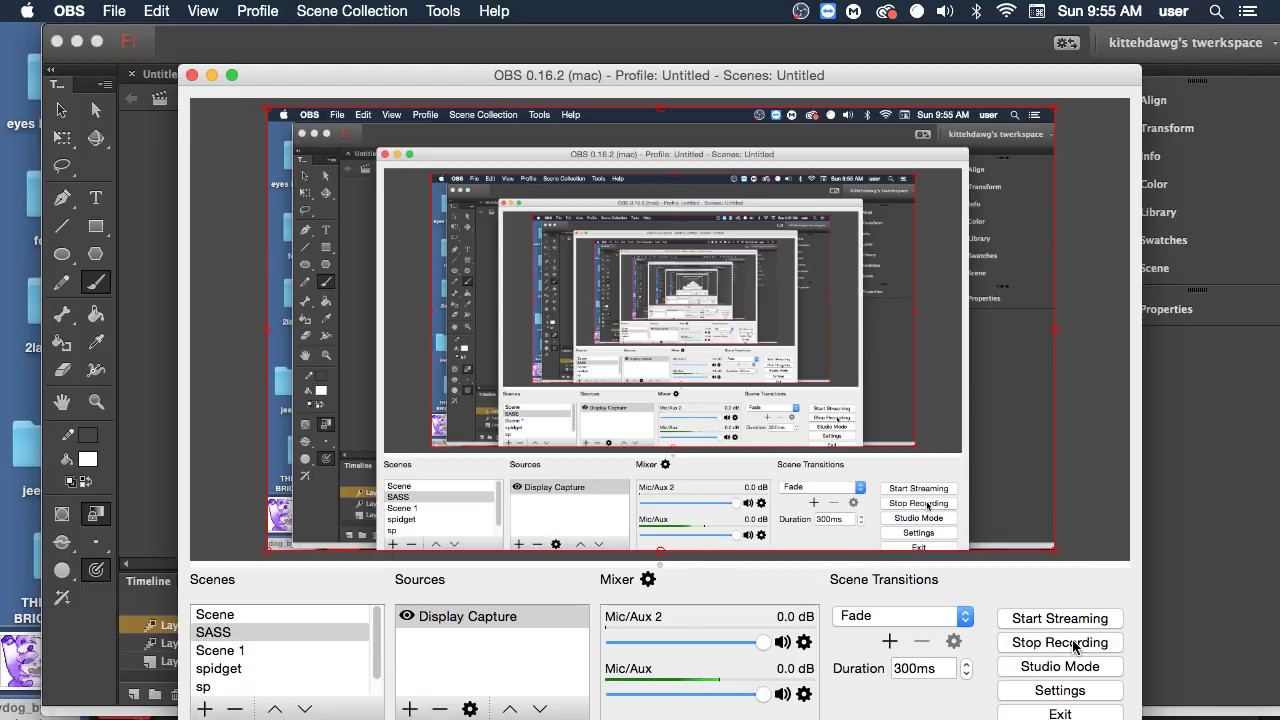
Task: Select the Zoom magnifier tool
Action: coord(96,401)
